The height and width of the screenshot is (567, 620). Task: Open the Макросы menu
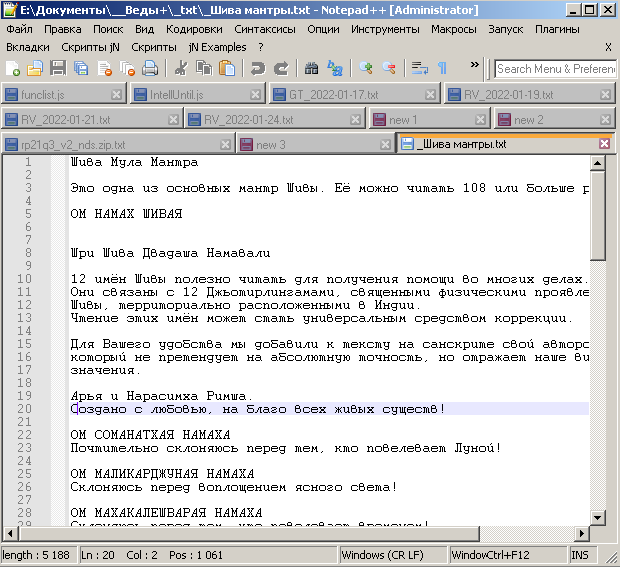(454, 29)
